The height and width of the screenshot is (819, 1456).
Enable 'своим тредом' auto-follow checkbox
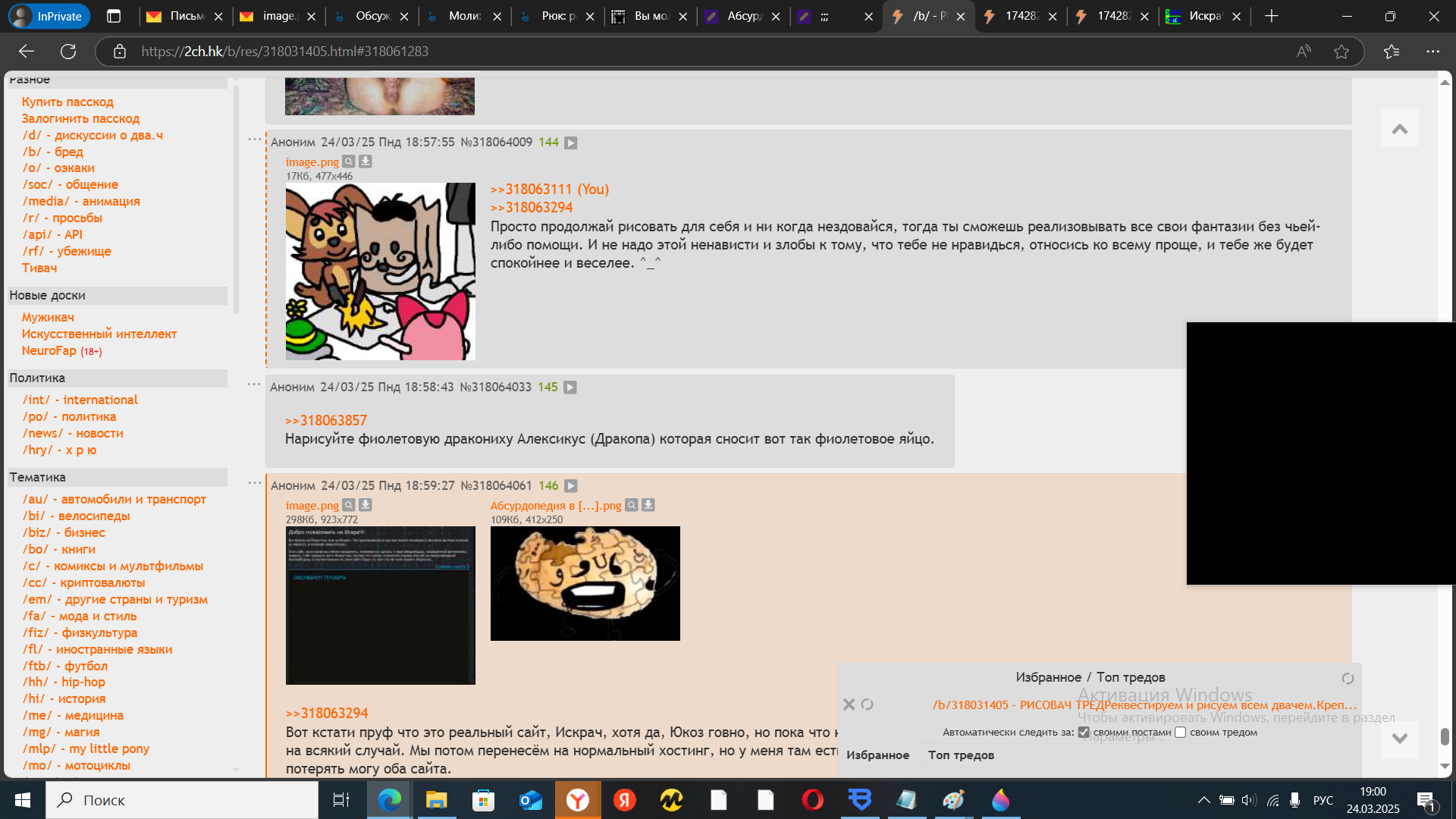1180,733
